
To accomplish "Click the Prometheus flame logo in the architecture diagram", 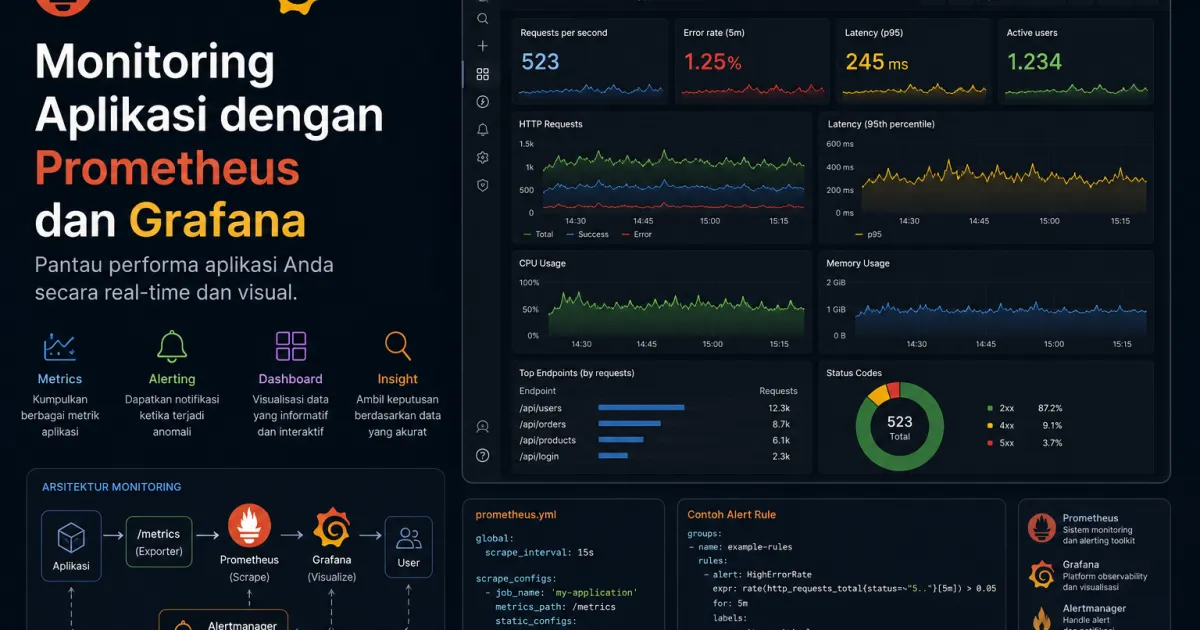I will tap(250, 526).
